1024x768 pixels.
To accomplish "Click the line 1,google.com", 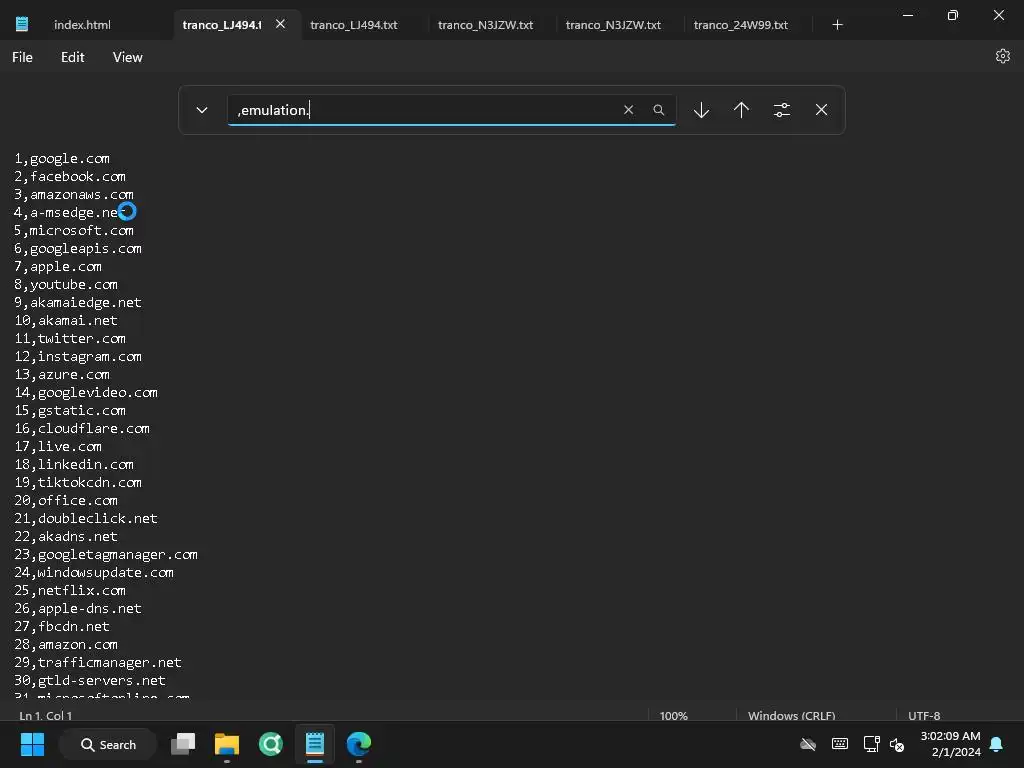I will click(x=62, y=159).
